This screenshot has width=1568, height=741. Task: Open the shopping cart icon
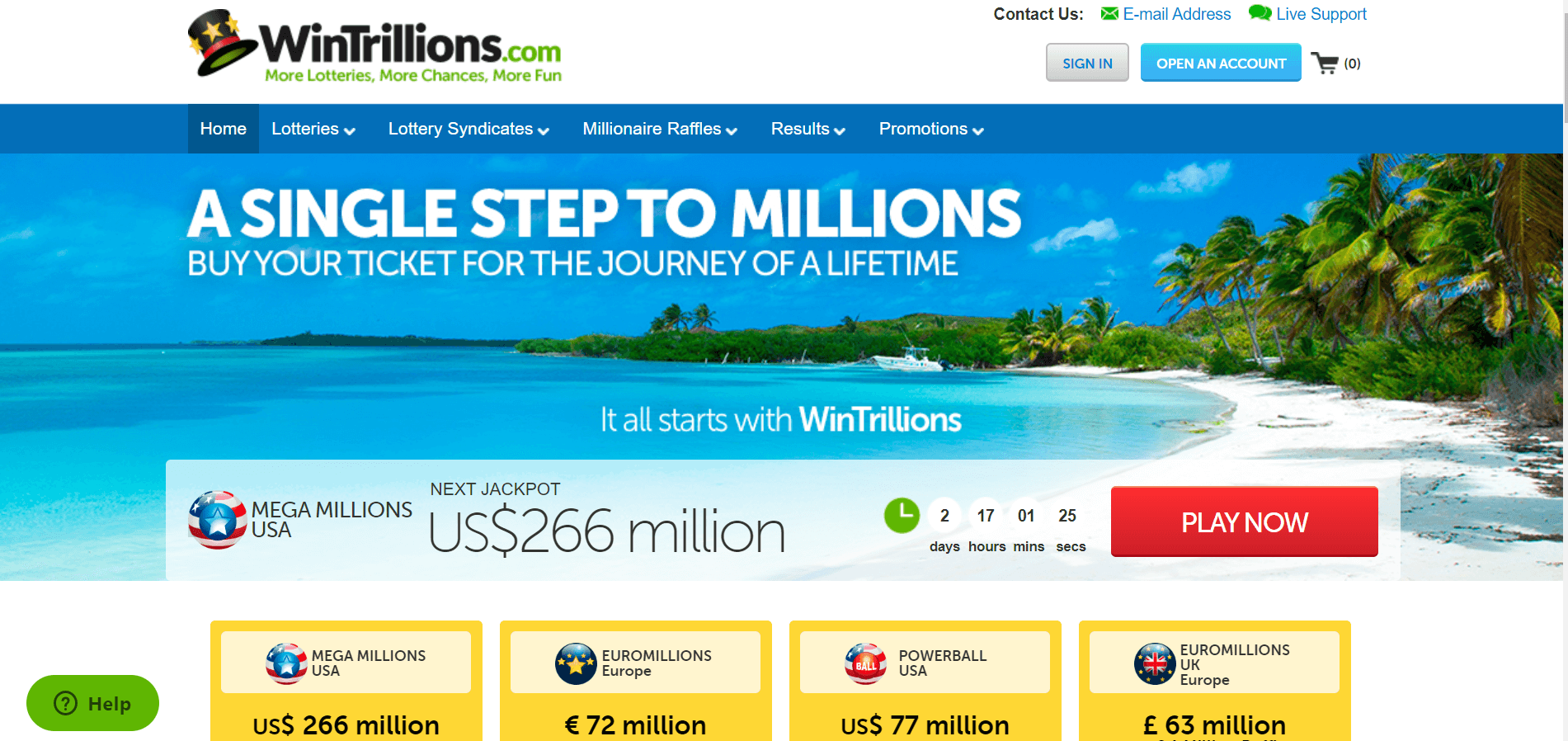[x=1325, y=64]
